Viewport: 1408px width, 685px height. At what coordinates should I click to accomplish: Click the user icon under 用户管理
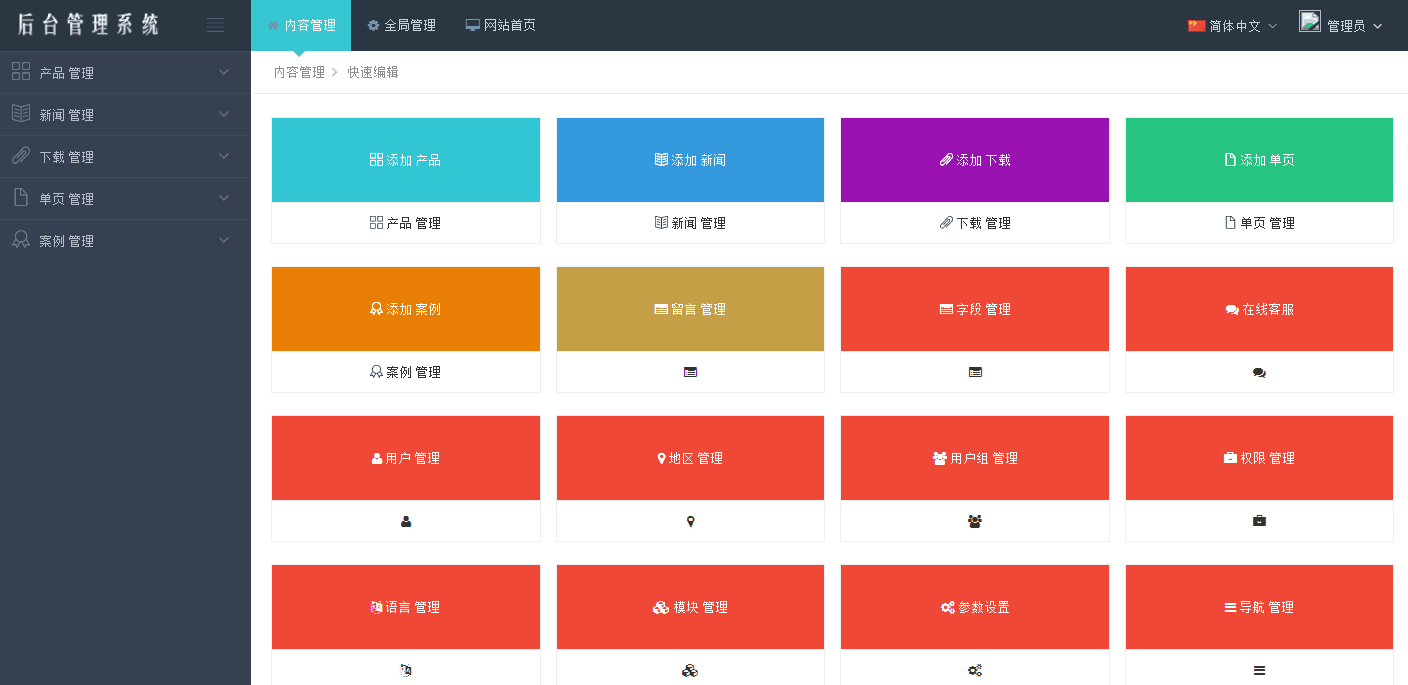coord(406,521)
